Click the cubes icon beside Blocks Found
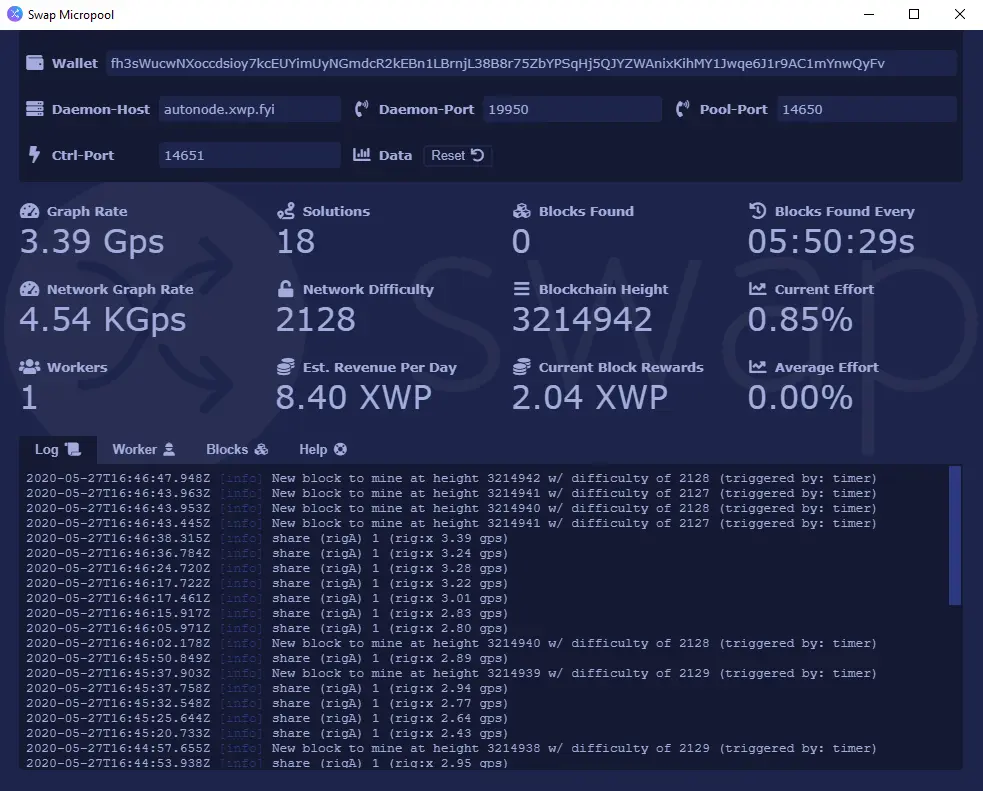 [x=522, y=211]
